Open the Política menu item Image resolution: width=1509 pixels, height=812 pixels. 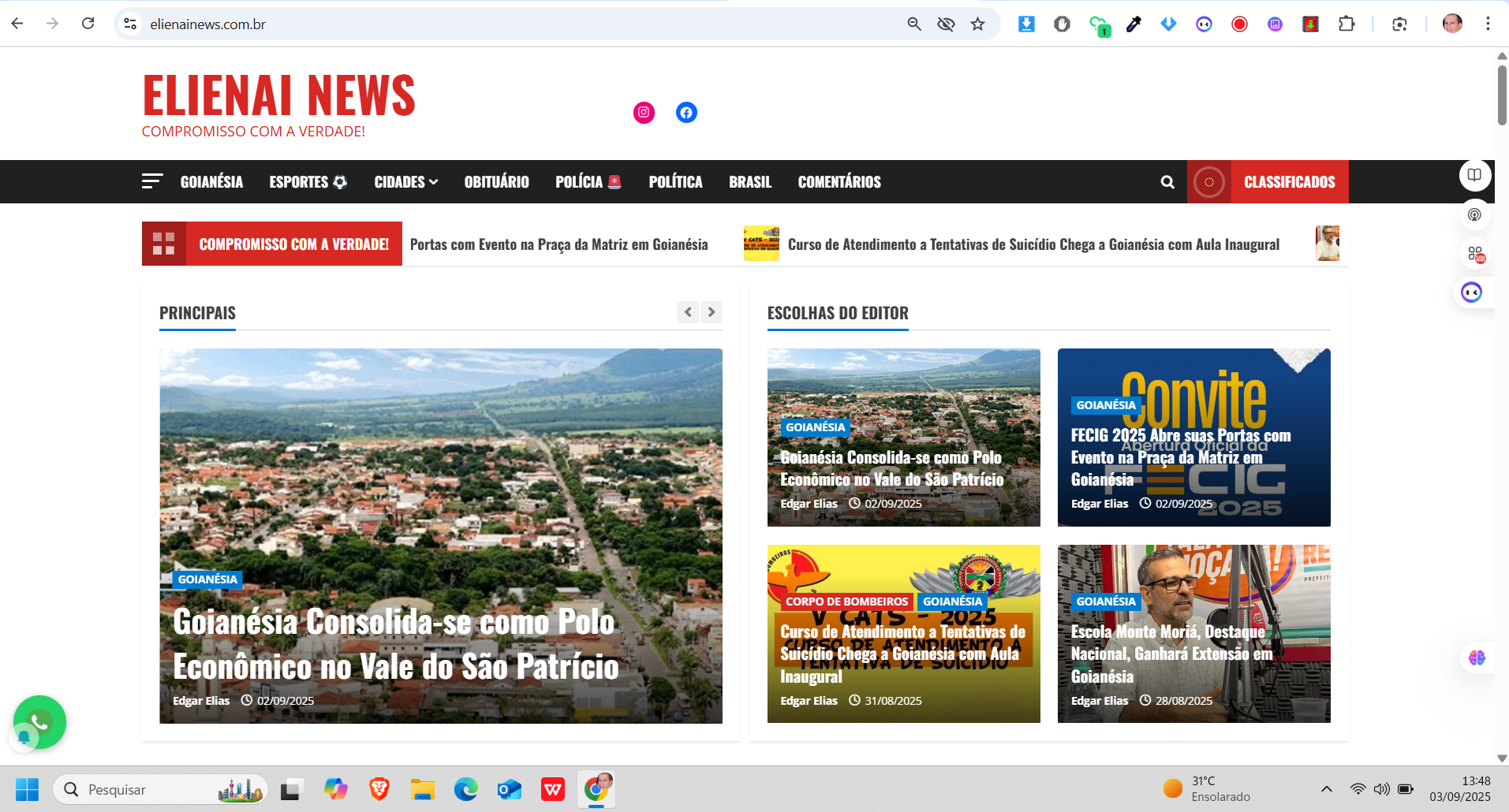675,182
